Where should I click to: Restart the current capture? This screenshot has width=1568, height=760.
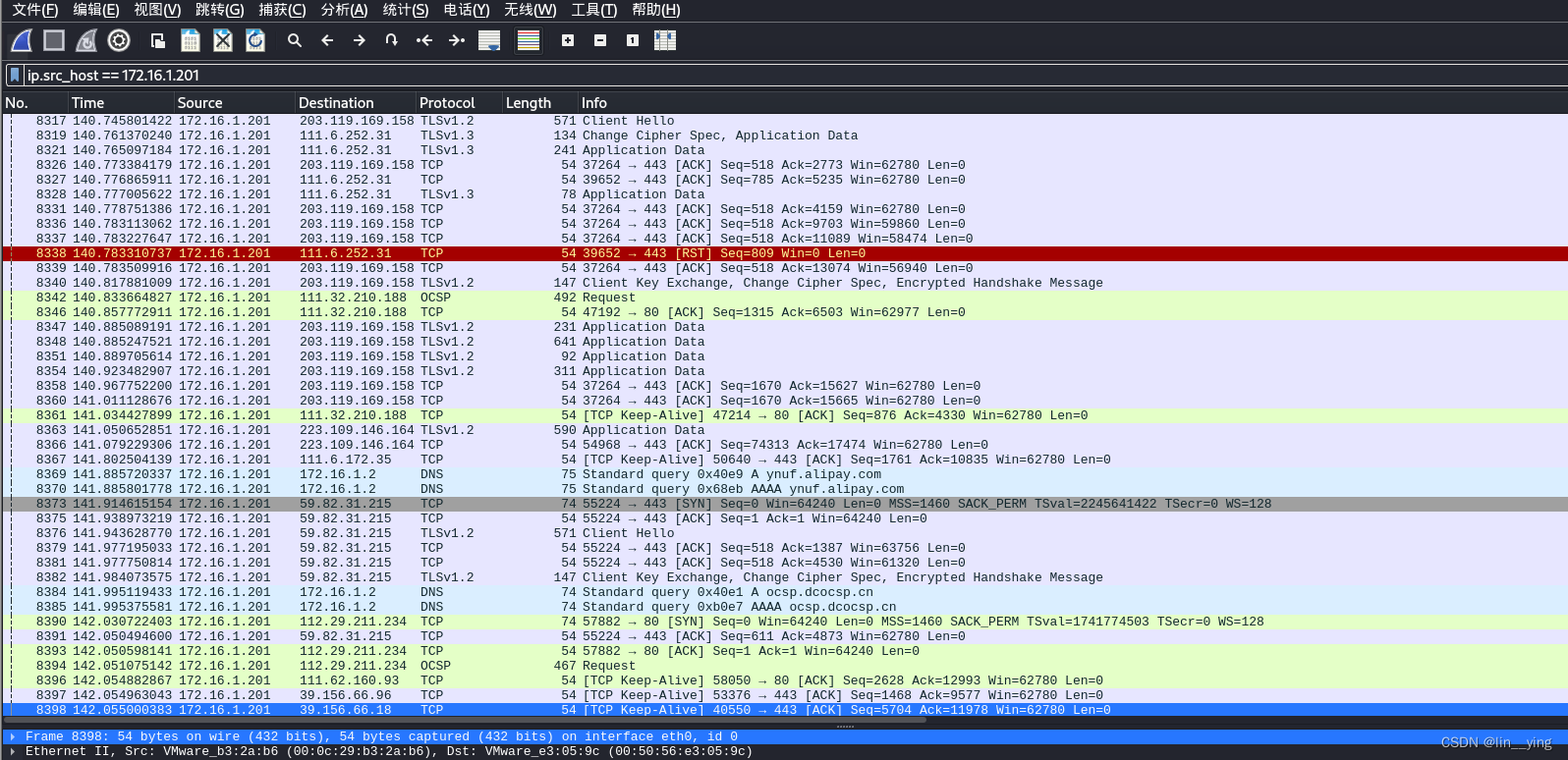pyautogui.click(x=86, y=40)
